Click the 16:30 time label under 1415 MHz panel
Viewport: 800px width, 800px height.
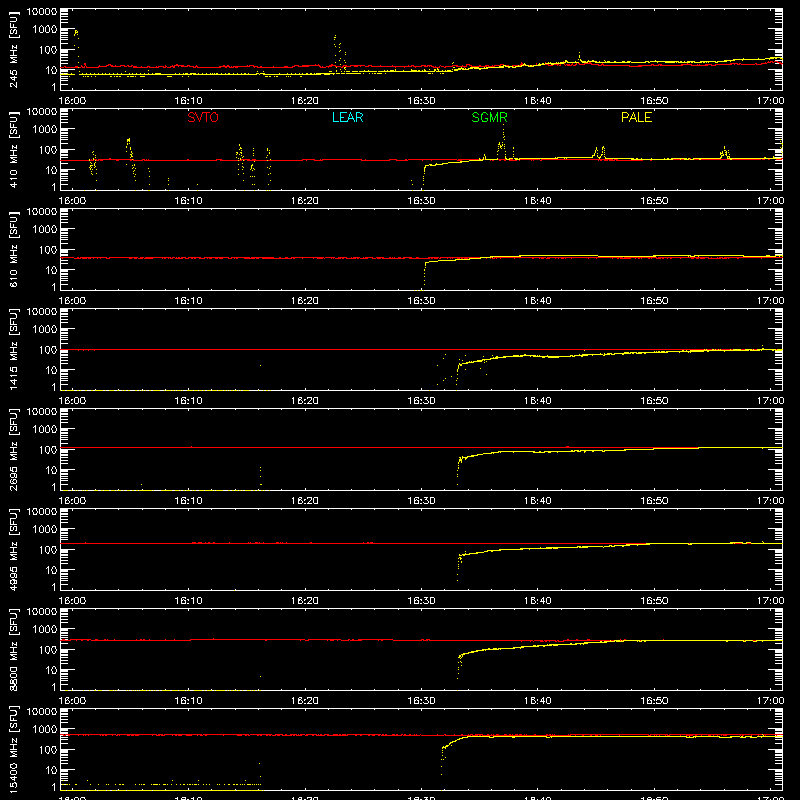(x=421, y=401)
